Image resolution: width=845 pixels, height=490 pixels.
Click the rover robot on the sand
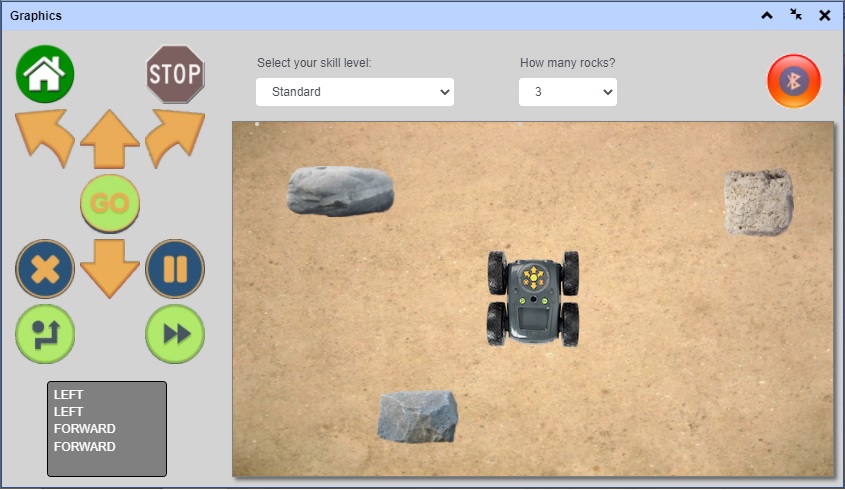(533, 299)
